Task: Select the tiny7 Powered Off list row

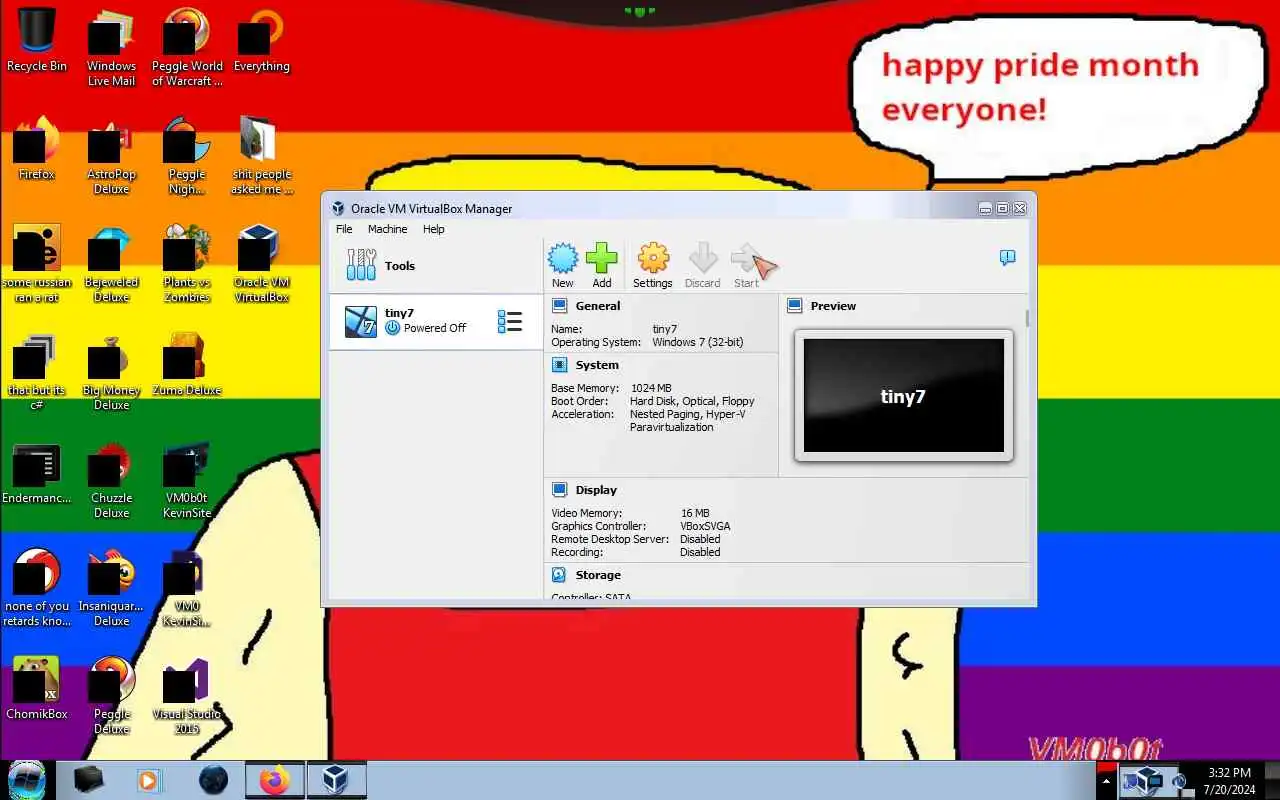Action: (x=435, y=321)
